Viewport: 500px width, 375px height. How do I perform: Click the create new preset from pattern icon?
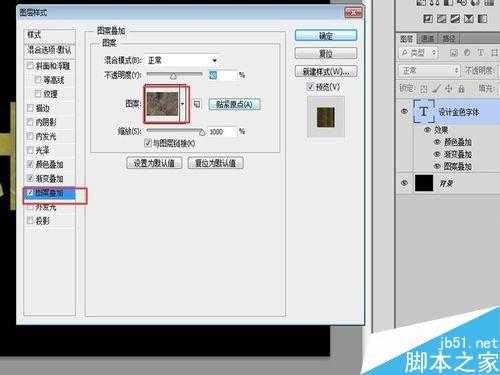click(x=197, y=104)
